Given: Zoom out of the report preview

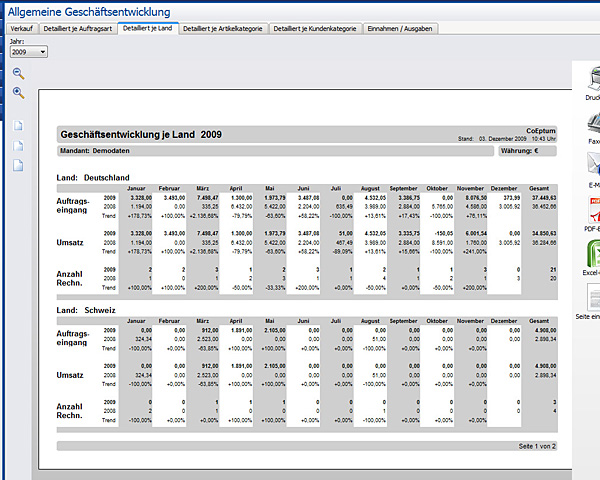Looking at the screenshot, I should 18,73.
